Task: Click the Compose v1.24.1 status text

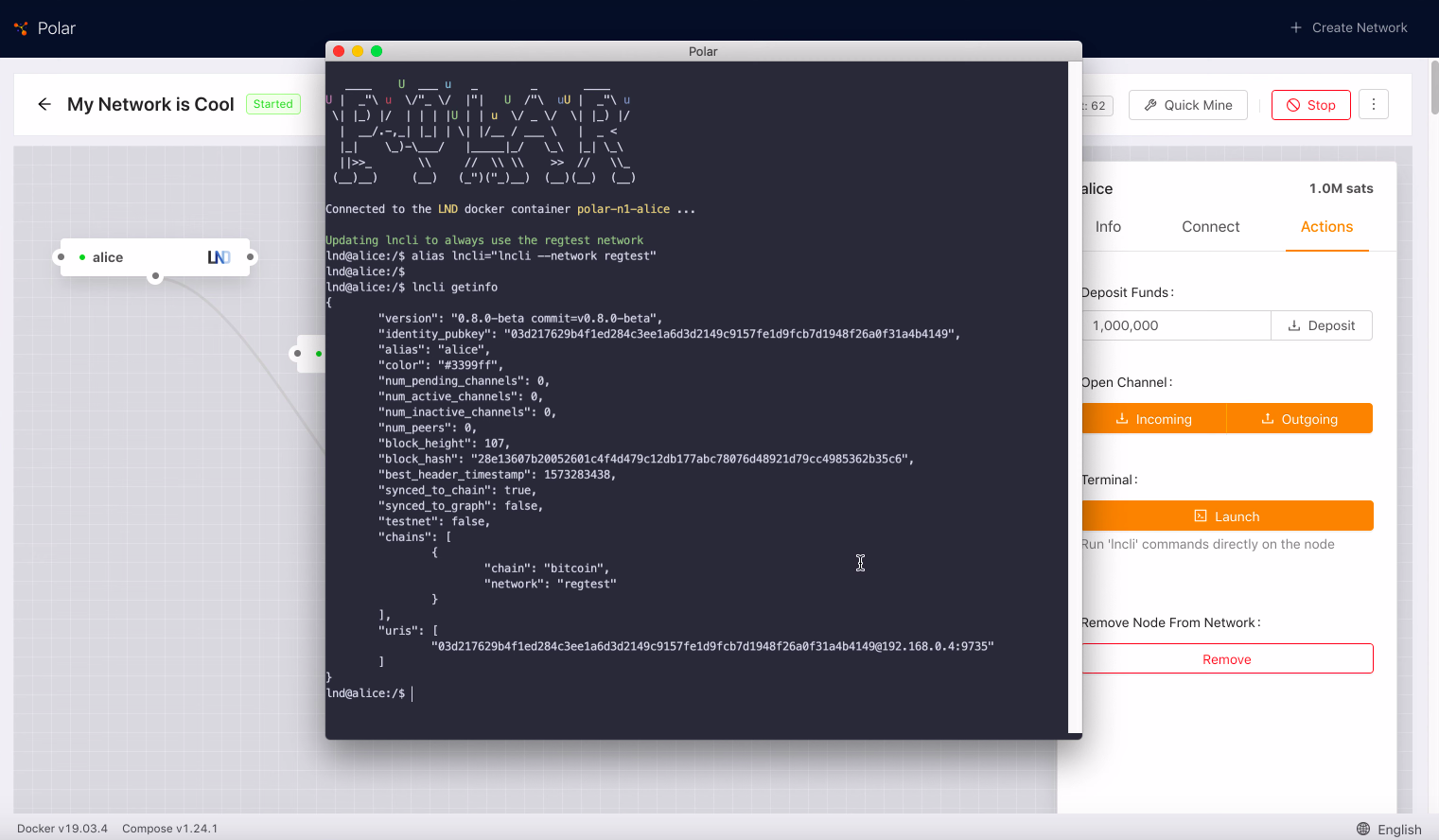Action: [170, 829]
